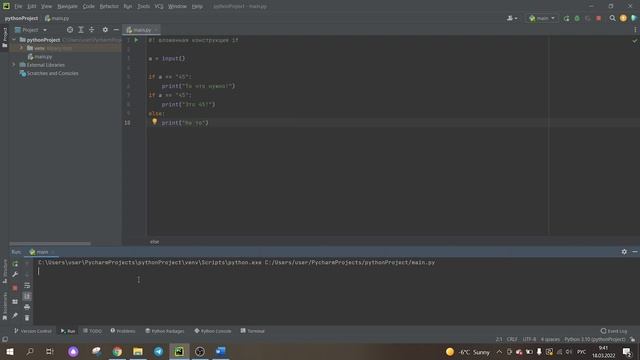The height and width of the screenshot is (360, 640).
Task: Close the main.py editor tab
Action: click(156, 30)
